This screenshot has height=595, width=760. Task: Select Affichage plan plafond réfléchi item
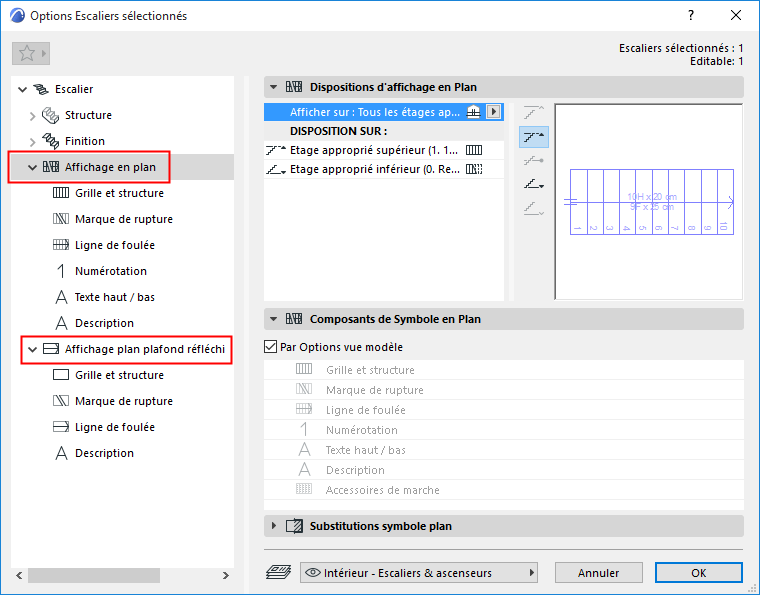coord(144,349)
